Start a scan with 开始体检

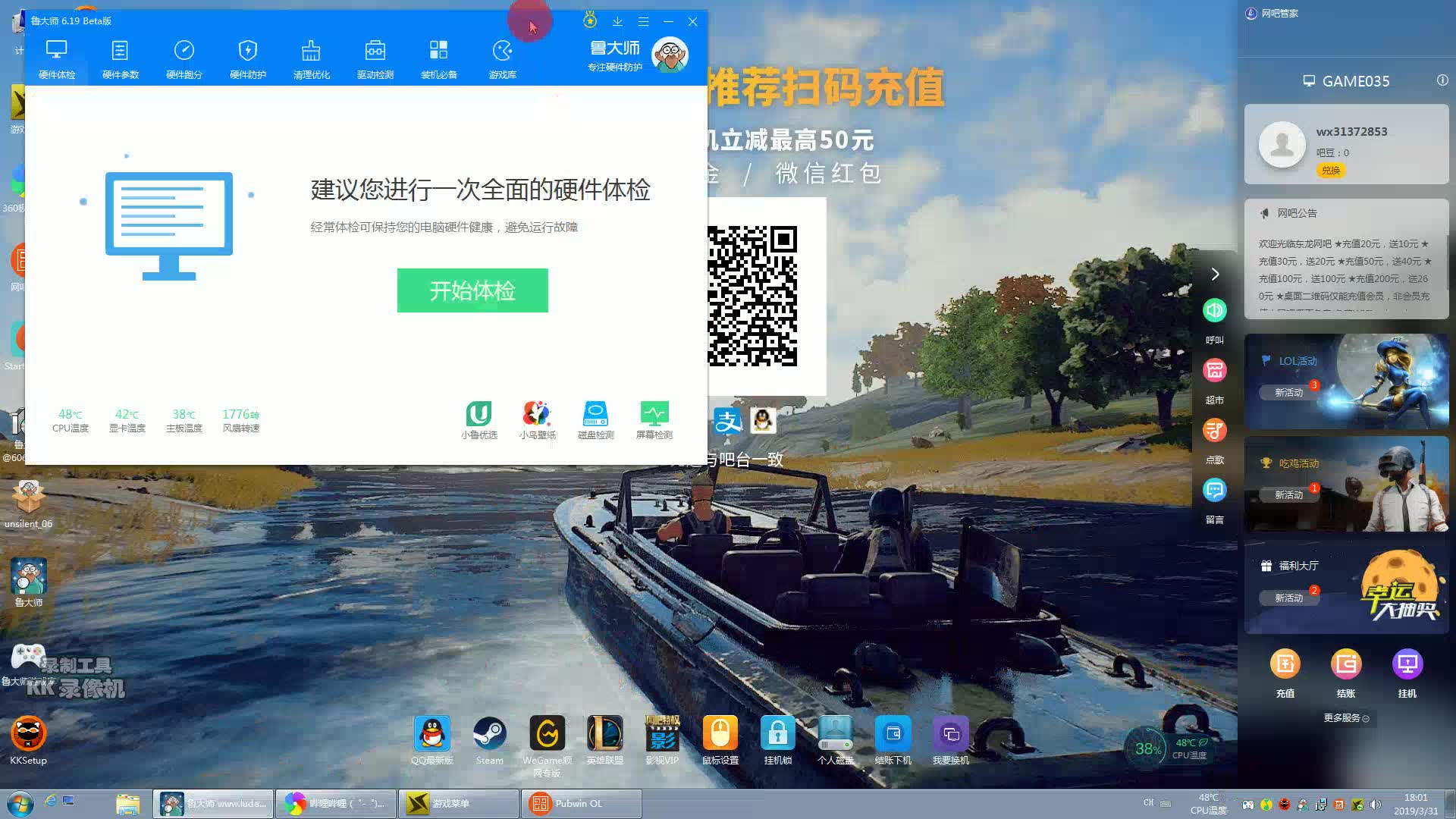point(472,290)
